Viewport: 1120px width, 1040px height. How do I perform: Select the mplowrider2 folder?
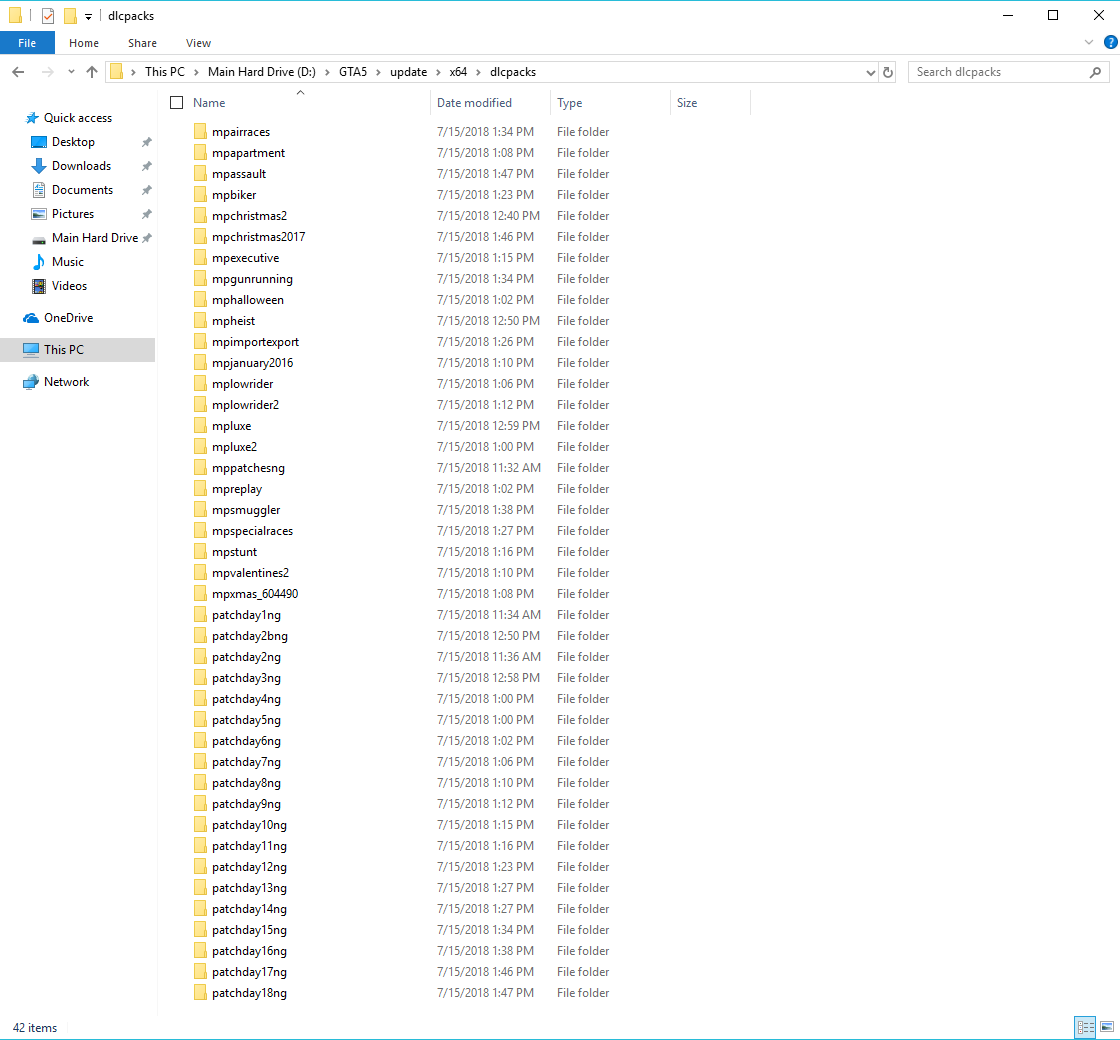point(245,405)
